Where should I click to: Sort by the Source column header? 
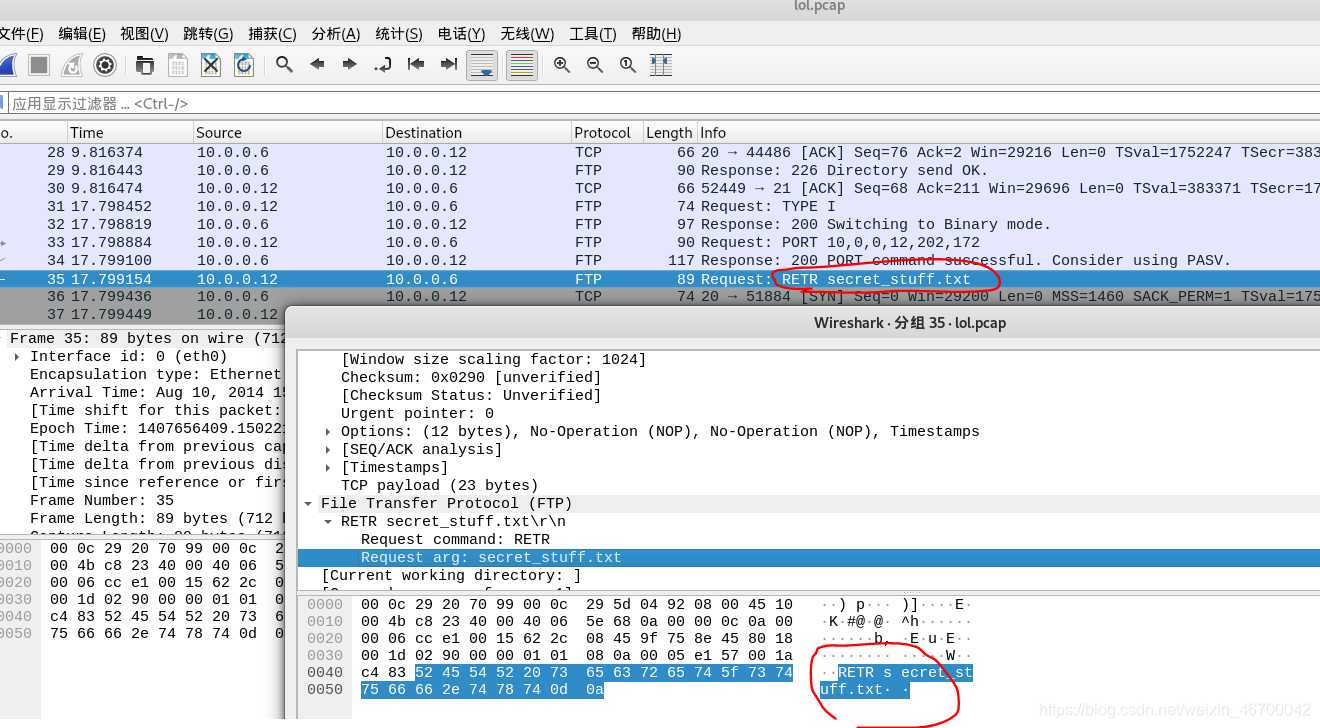point(288,132)
